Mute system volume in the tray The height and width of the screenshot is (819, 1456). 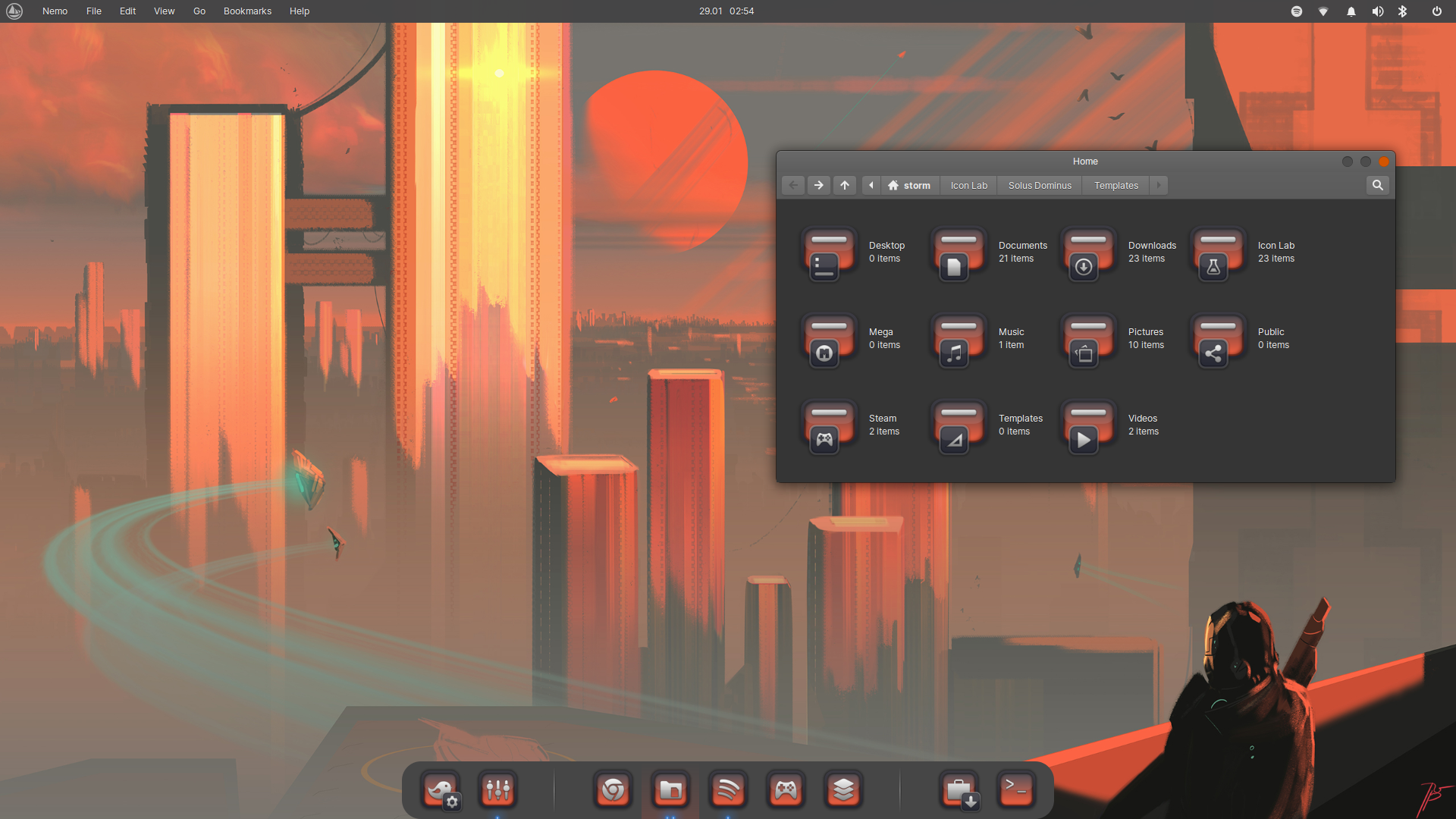coord(1378,11)
